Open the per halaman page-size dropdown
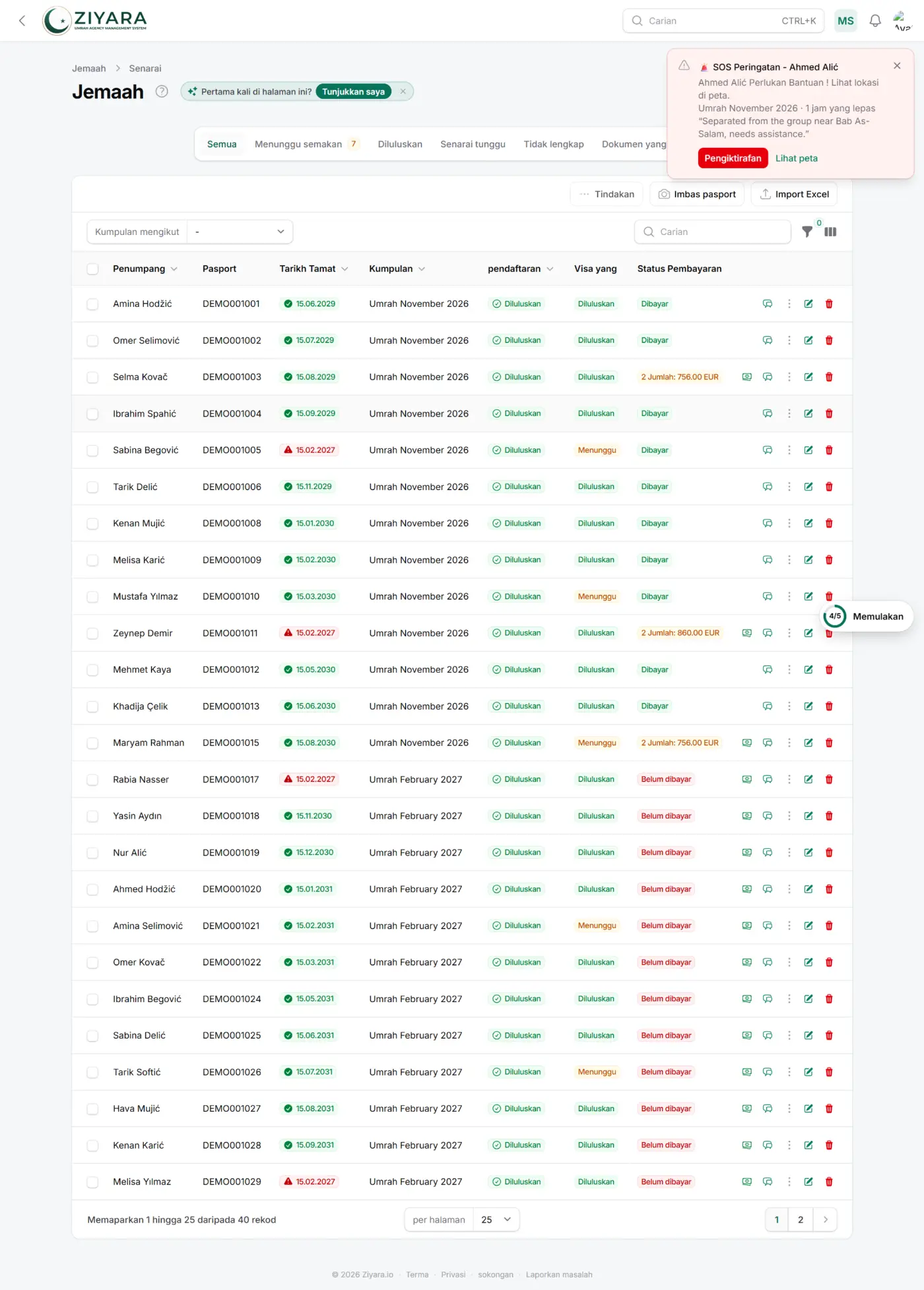 pos(496,1220)
